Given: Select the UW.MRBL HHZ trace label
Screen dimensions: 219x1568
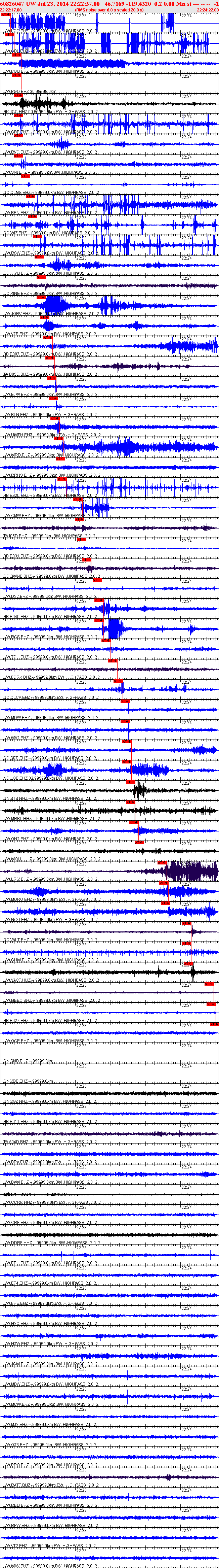Looking at the screenshot, I should coord(51,818).
